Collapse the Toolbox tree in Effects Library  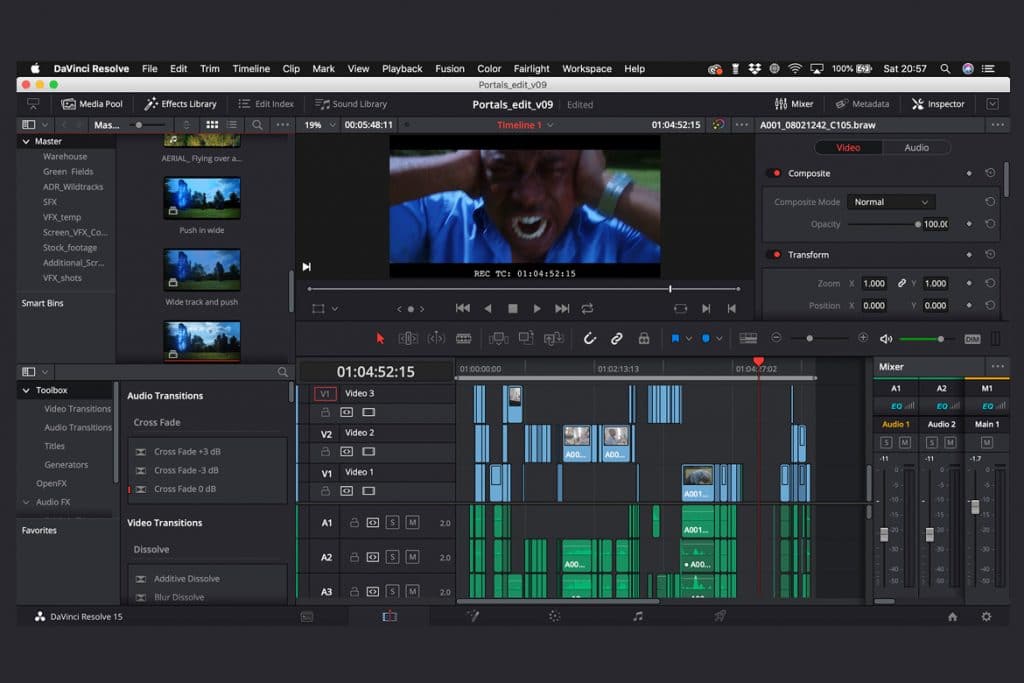(x=26, y=390)
